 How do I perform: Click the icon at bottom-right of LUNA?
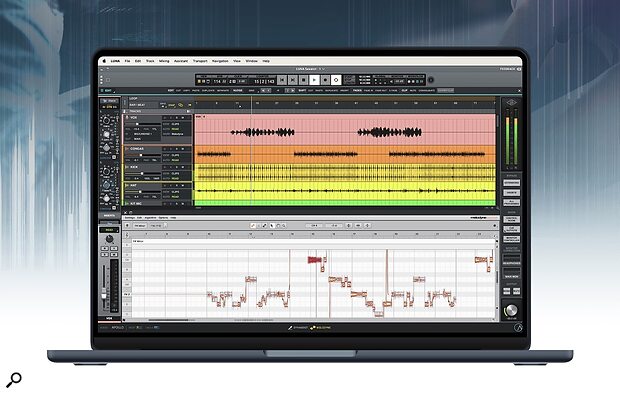518,328
